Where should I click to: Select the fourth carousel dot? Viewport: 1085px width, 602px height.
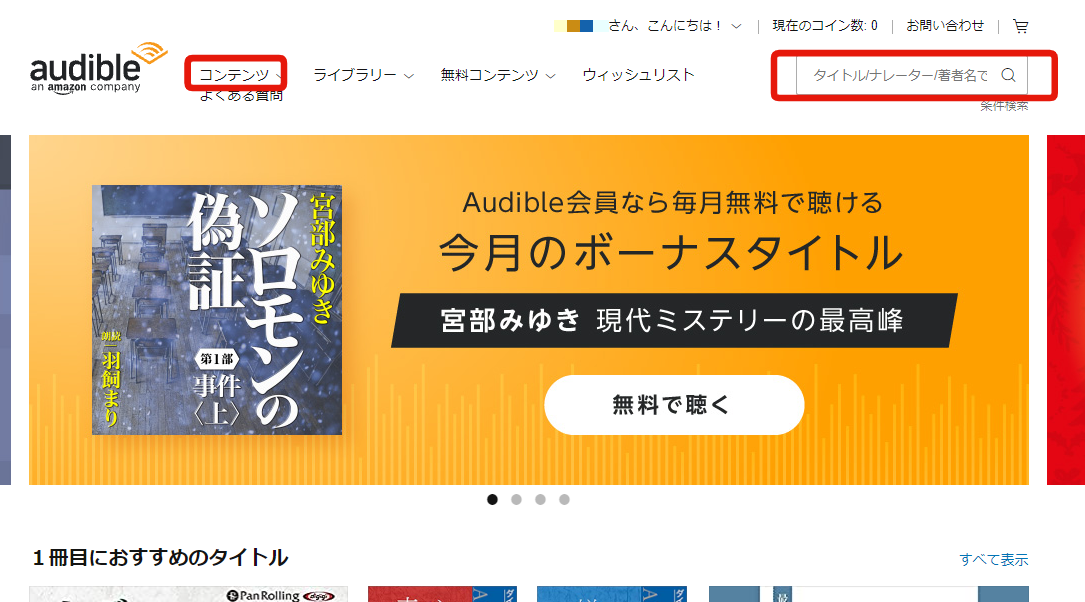tap(565, 500)
